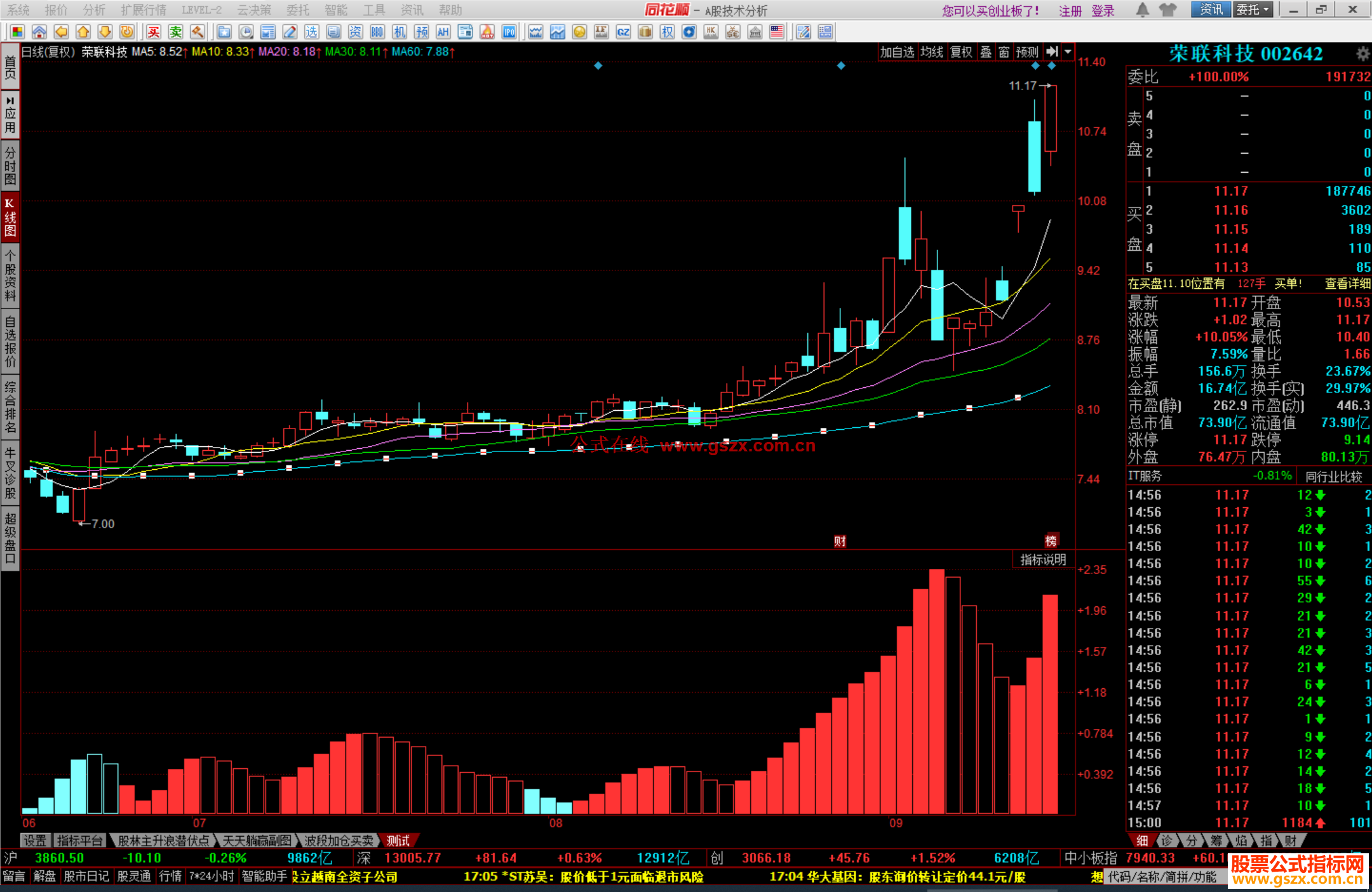Viewport: 1372px width, 892px height.
Task: Click the orange refresh toolbar icon
Action: coord(127,32)
